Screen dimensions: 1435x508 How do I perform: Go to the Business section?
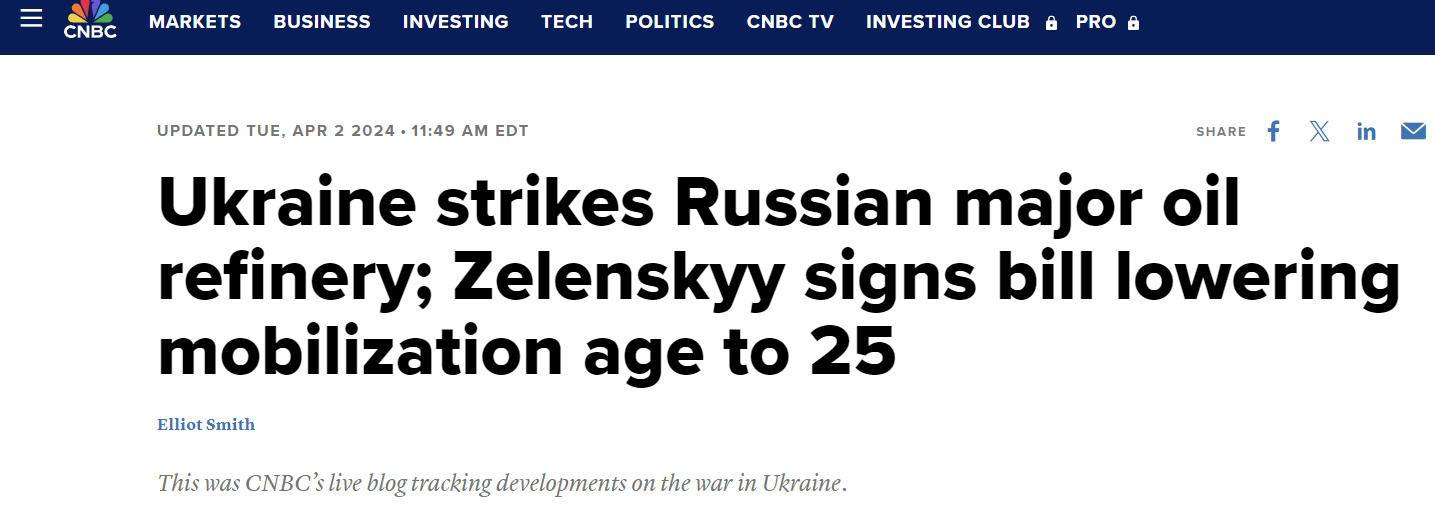tap(322, 21)
